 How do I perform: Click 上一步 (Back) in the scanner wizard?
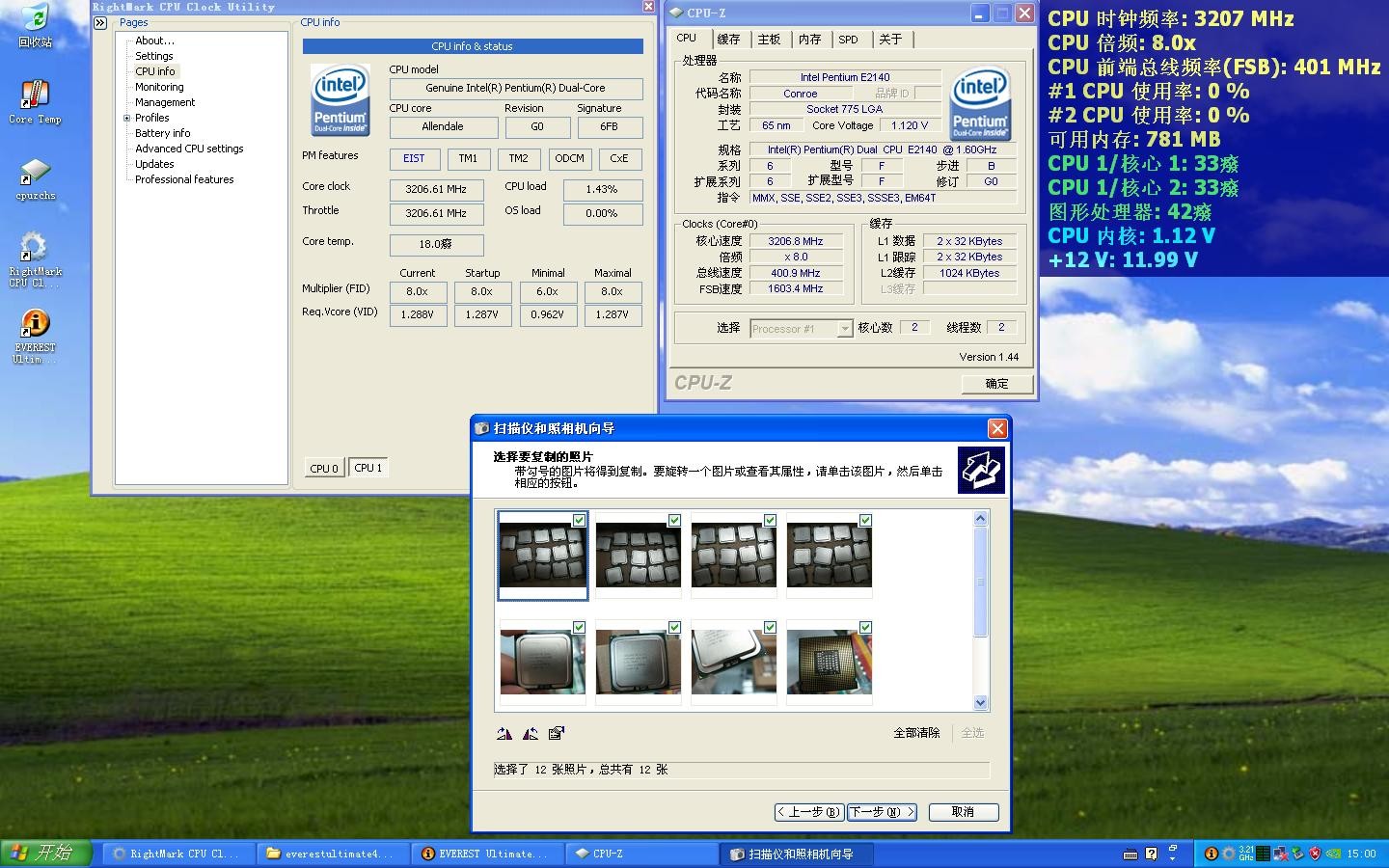pyautogui.click(x=809, y=812)
